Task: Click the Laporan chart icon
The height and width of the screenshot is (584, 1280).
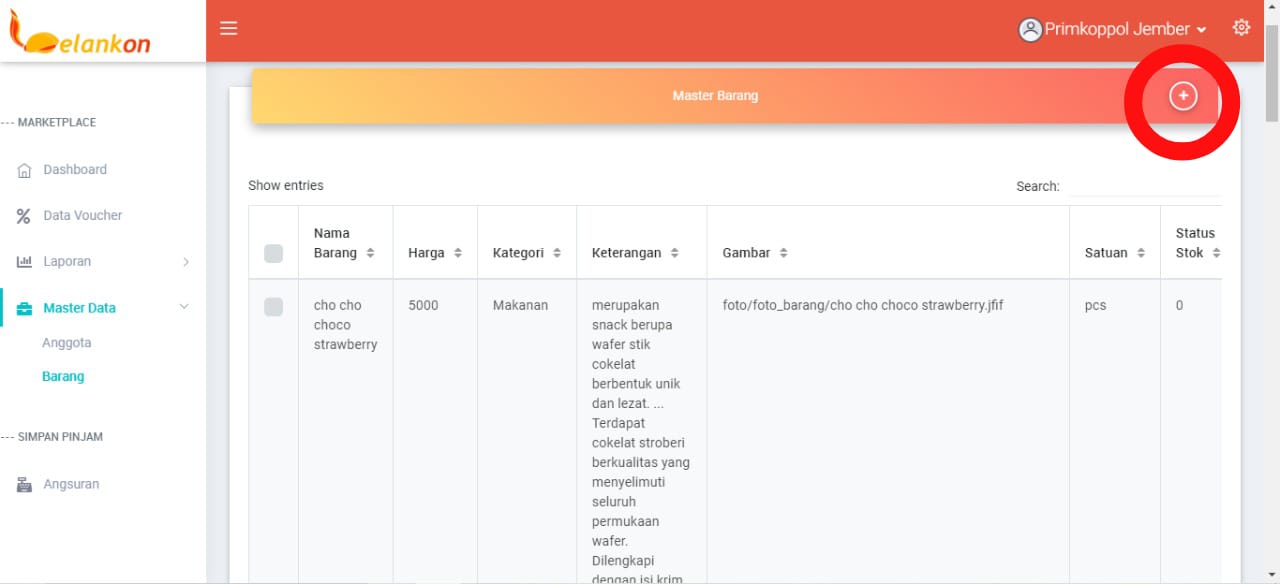Action: pyautogui.click(x=25, y=262)
